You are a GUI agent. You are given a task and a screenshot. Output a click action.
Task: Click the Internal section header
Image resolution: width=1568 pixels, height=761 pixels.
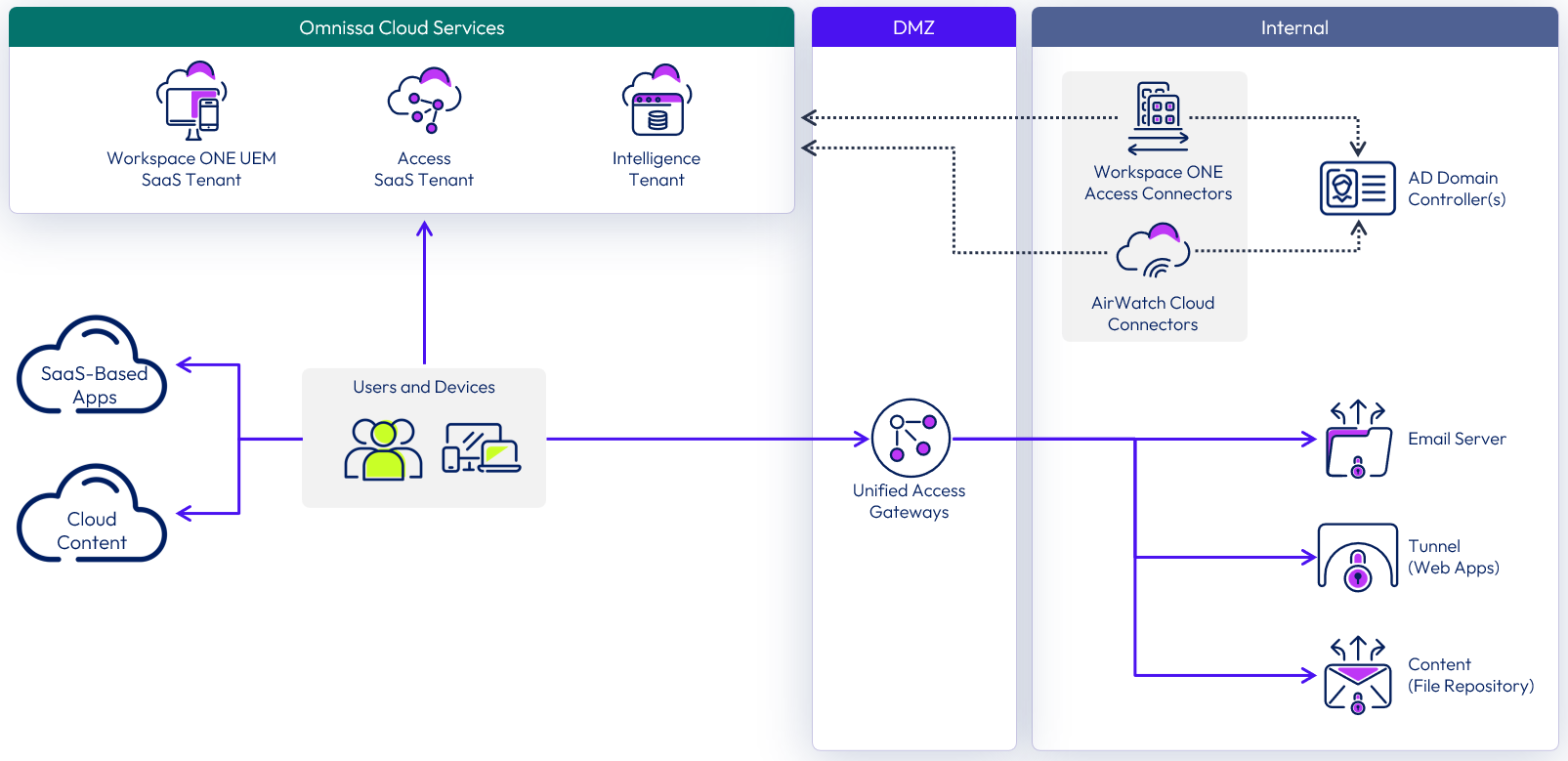pyautogui.click(x=1294, y=27)
